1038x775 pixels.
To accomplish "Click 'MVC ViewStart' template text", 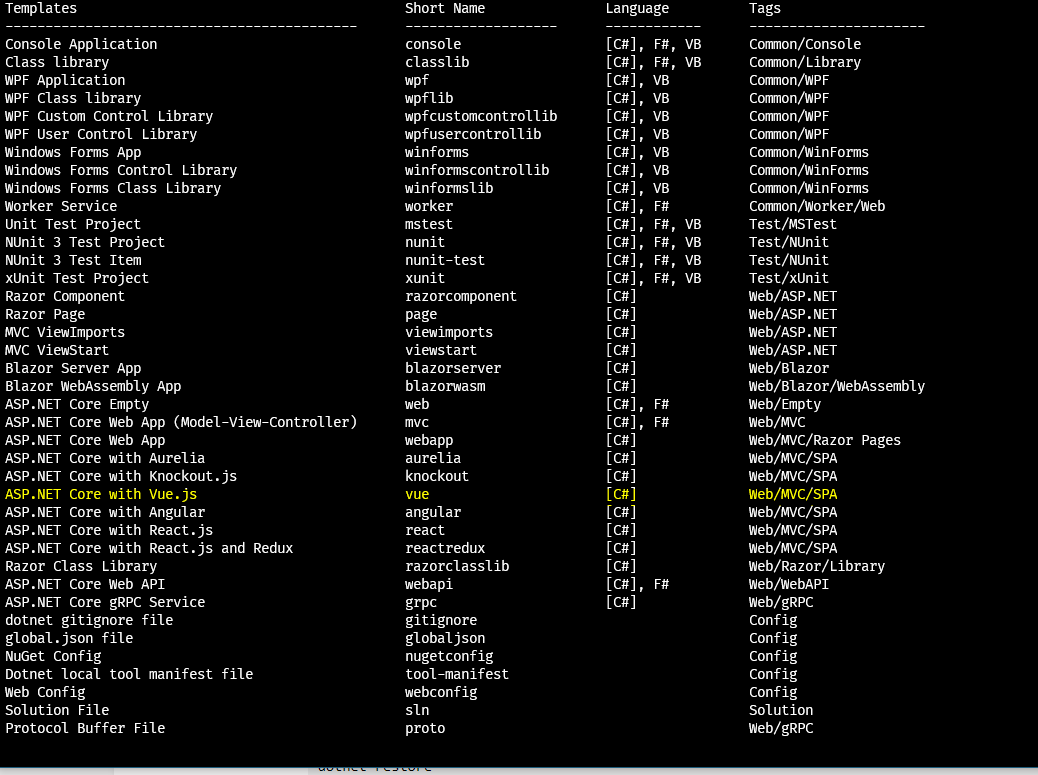I will (57, 350).
